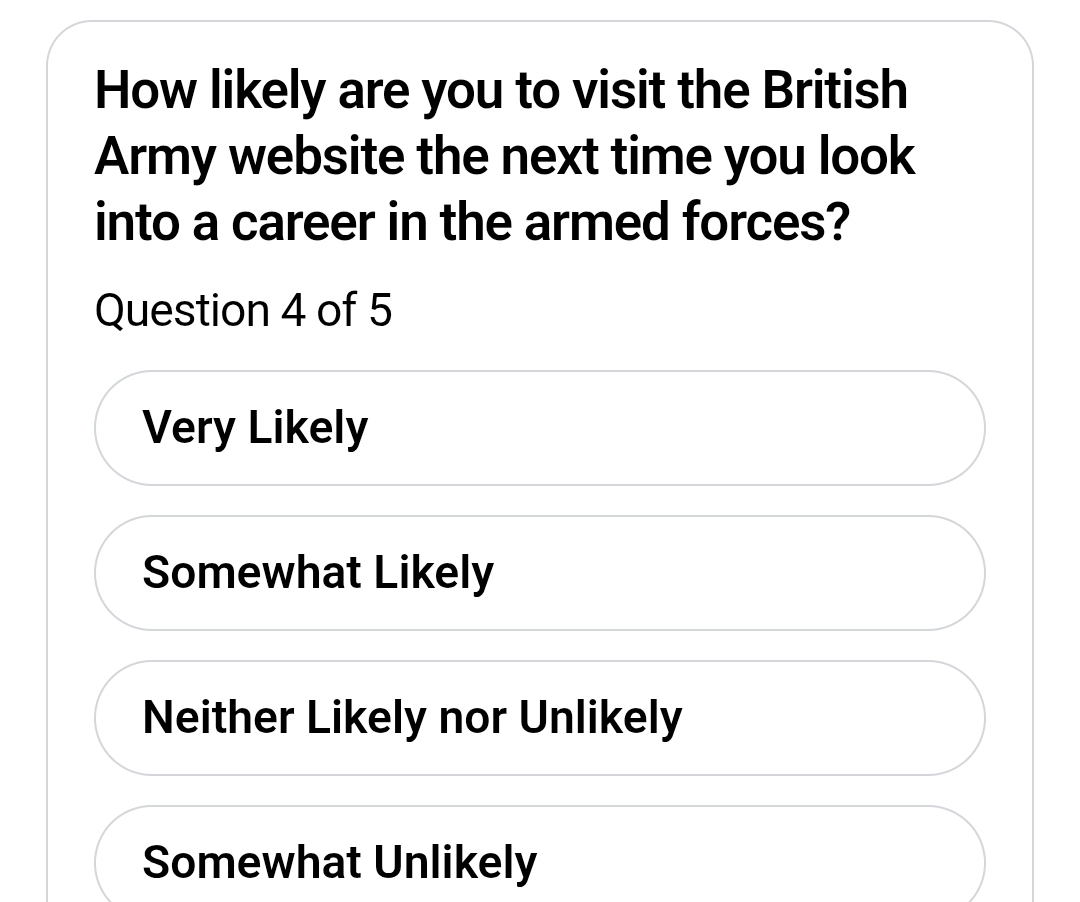This screenshot has width=1080, height=902.
Task: Pick "Neither Likely nor Unlikely" response
Action: [x=540, y=718]
